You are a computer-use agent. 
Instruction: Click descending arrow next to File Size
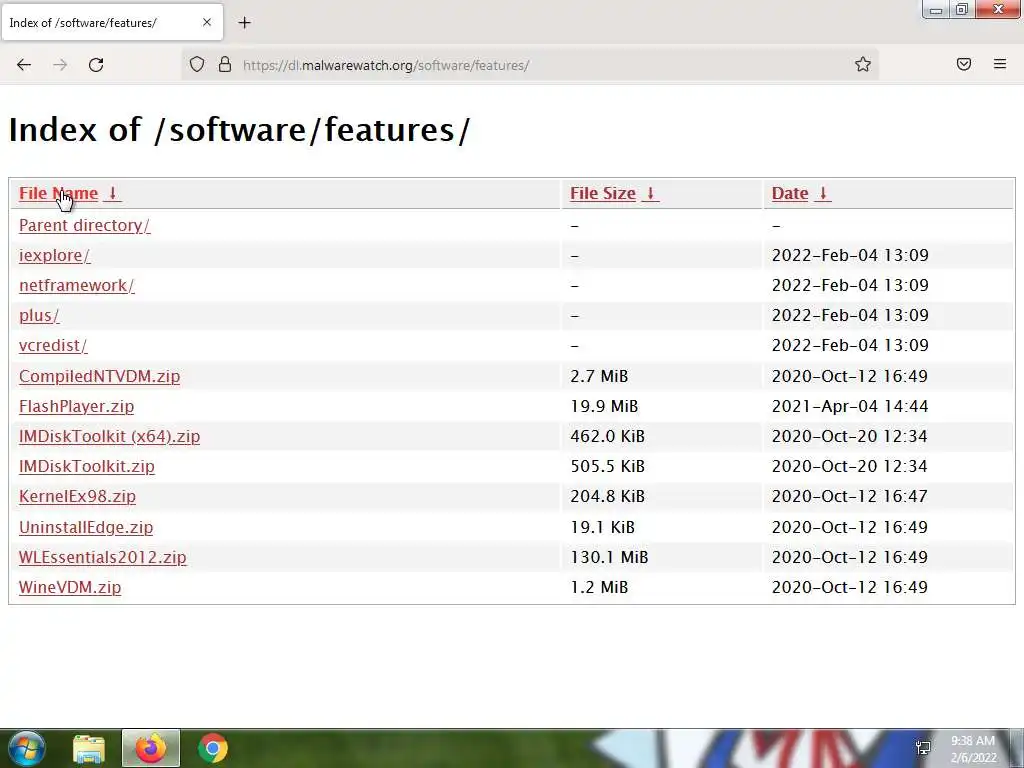pyautogui.click(x=650, y=193)
